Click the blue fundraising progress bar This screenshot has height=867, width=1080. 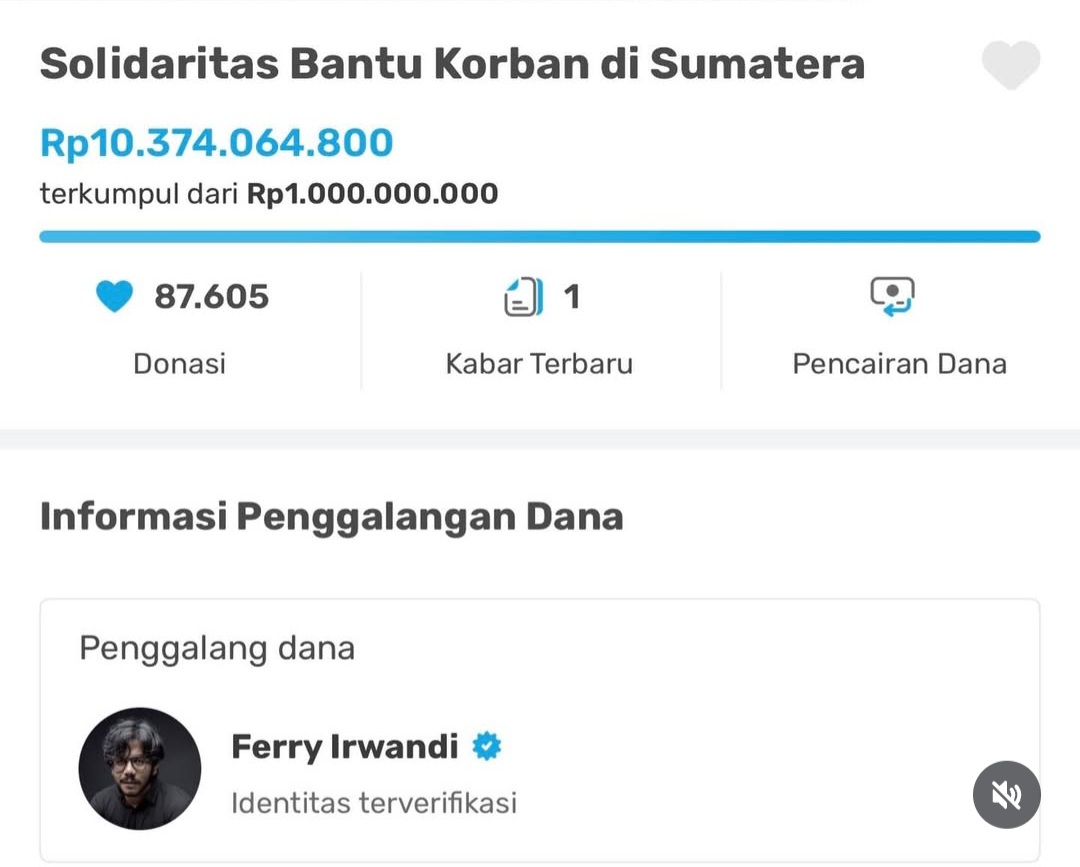[x=540, y=237]
